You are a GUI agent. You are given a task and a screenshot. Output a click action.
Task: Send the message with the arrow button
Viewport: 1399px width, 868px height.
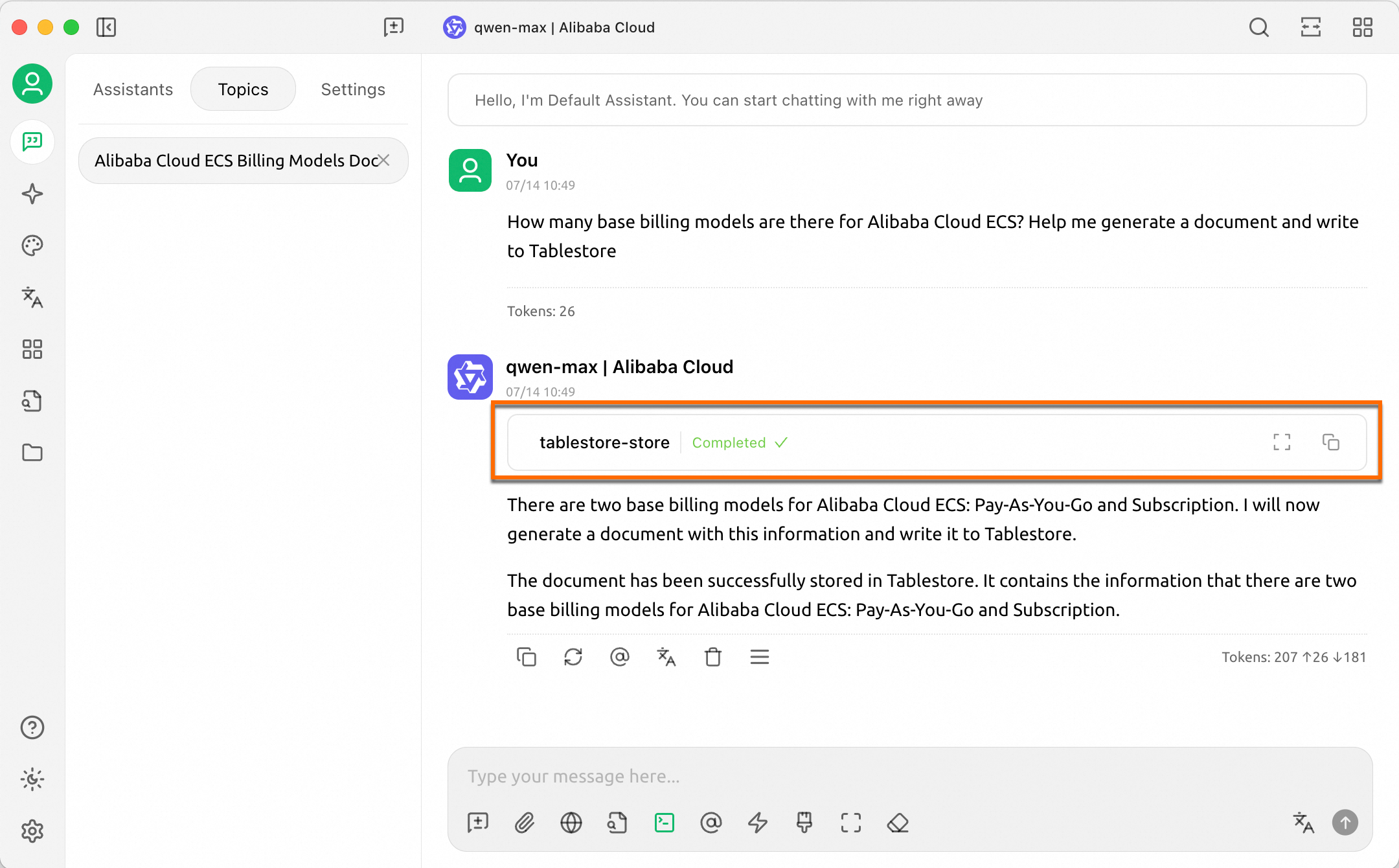(1345, 823)
